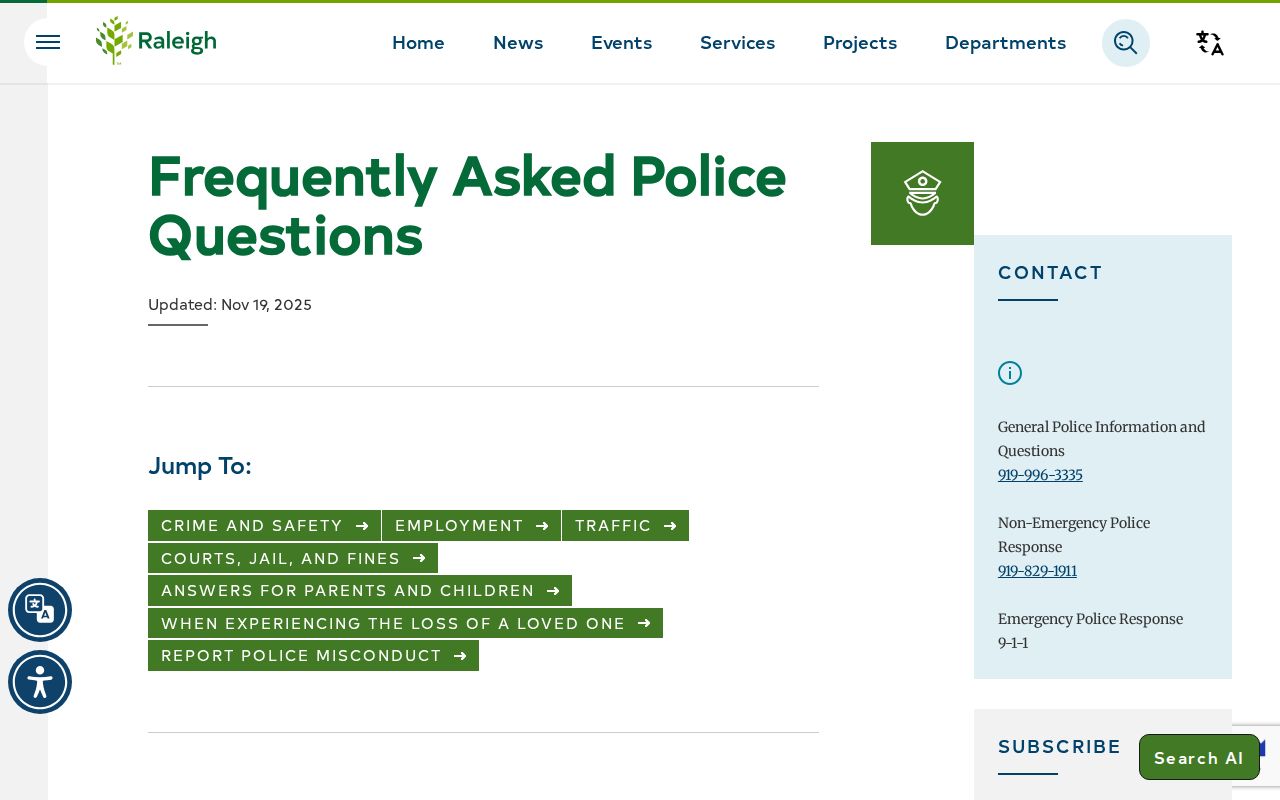Go to Home in navigation
This screenshot has height=800, width=1280.
tap(418, 43)
